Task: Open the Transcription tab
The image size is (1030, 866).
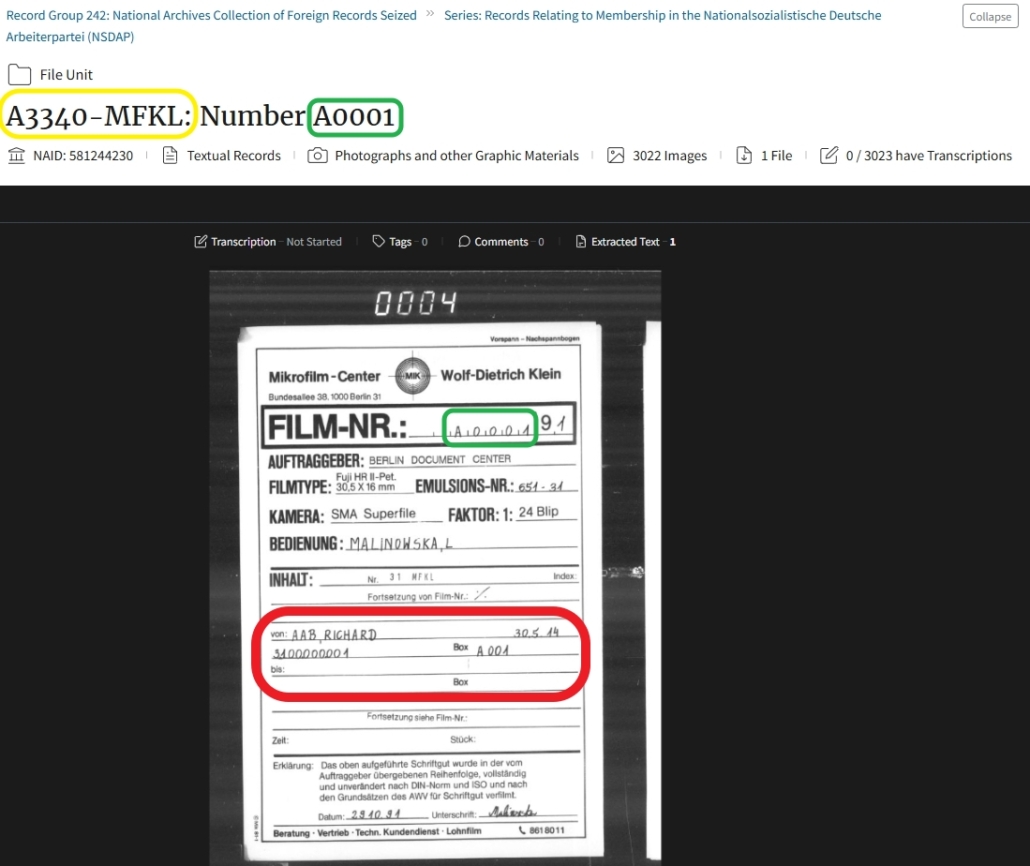Action: pos(243,241)
